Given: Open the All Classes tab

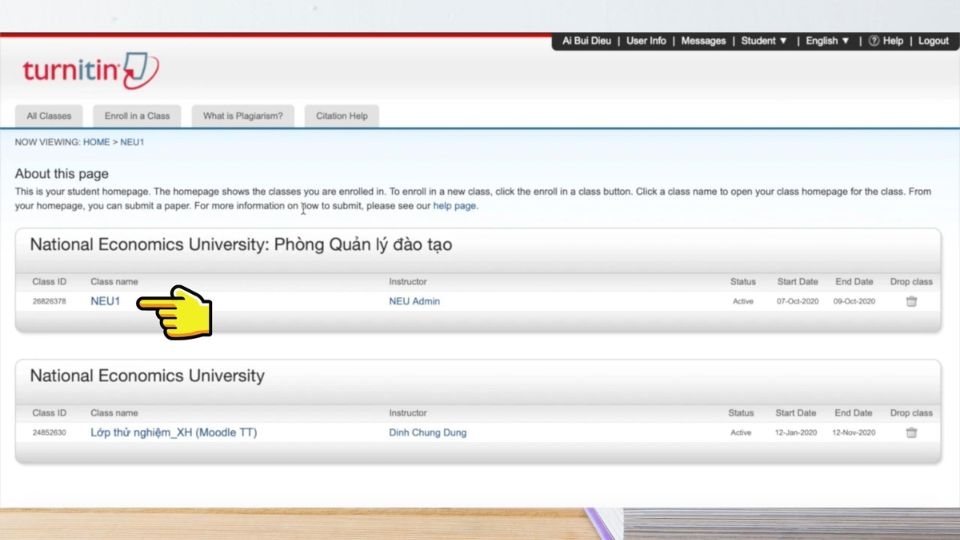Looking at the screenshot, I should point(49,116).
